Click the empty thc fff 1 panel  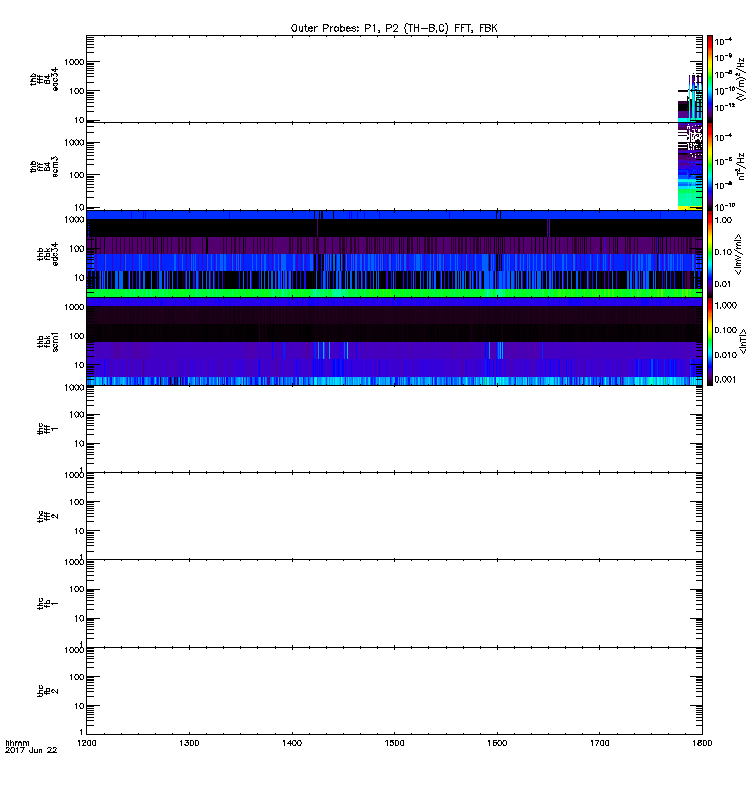pyautogui.click(x=394, y=429)
